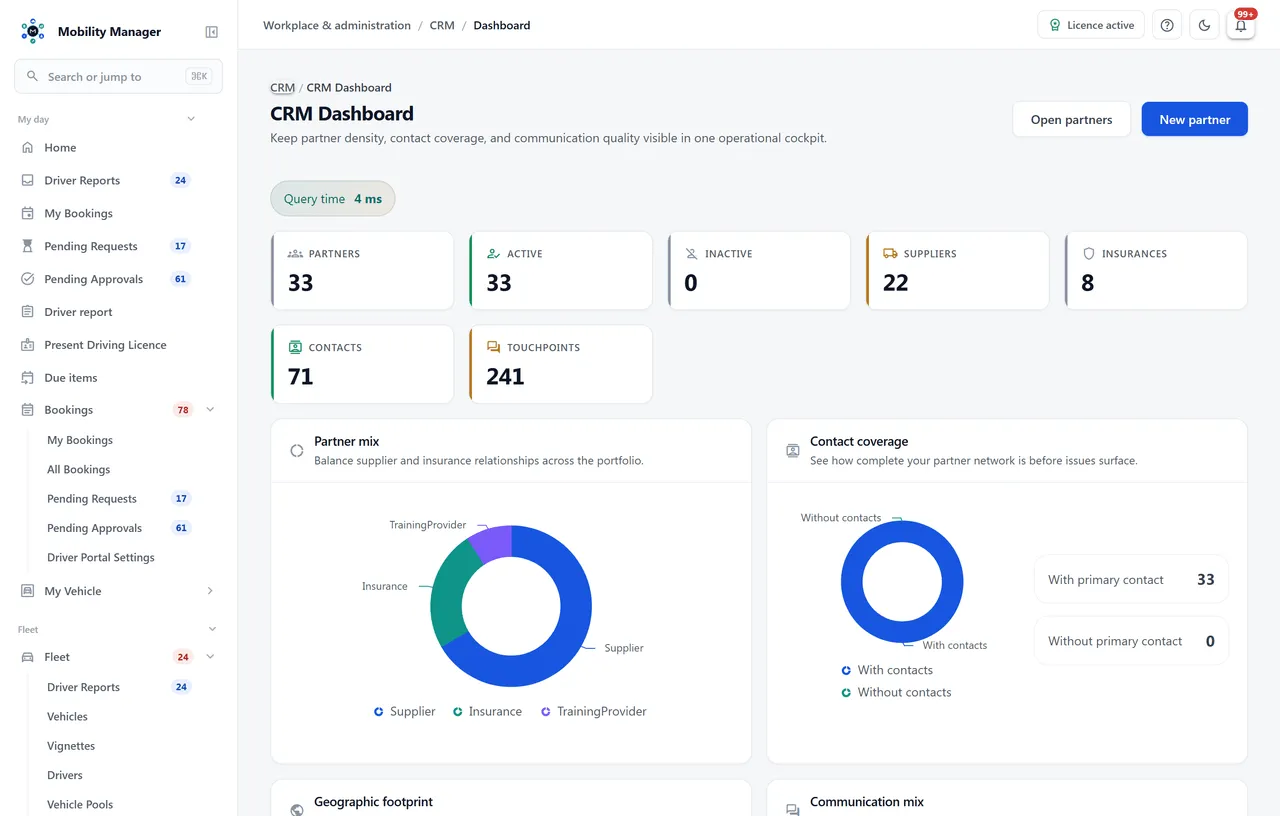Click the Partner mix header ring icon
This screenshot has width=1280, height=816.
tap(297, 451)
